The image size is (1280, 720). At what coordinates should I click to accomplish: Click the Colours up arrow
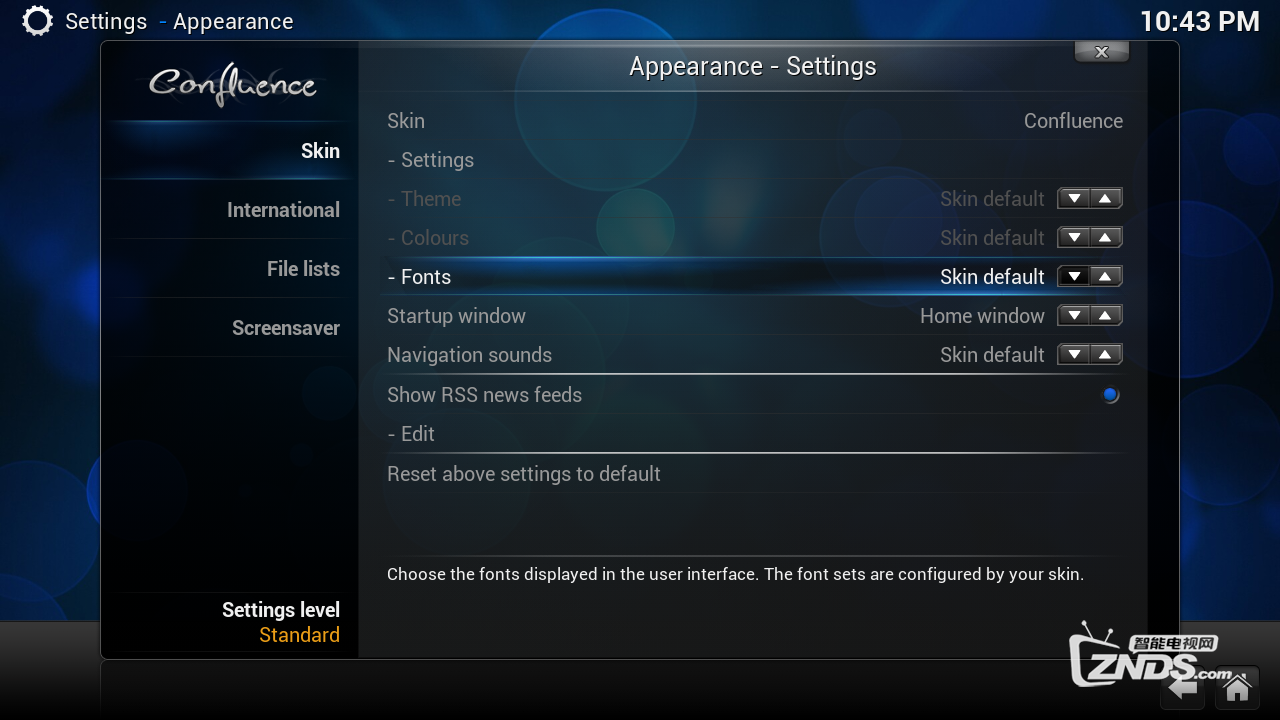pyautogui.click(x=1106, y=238)
